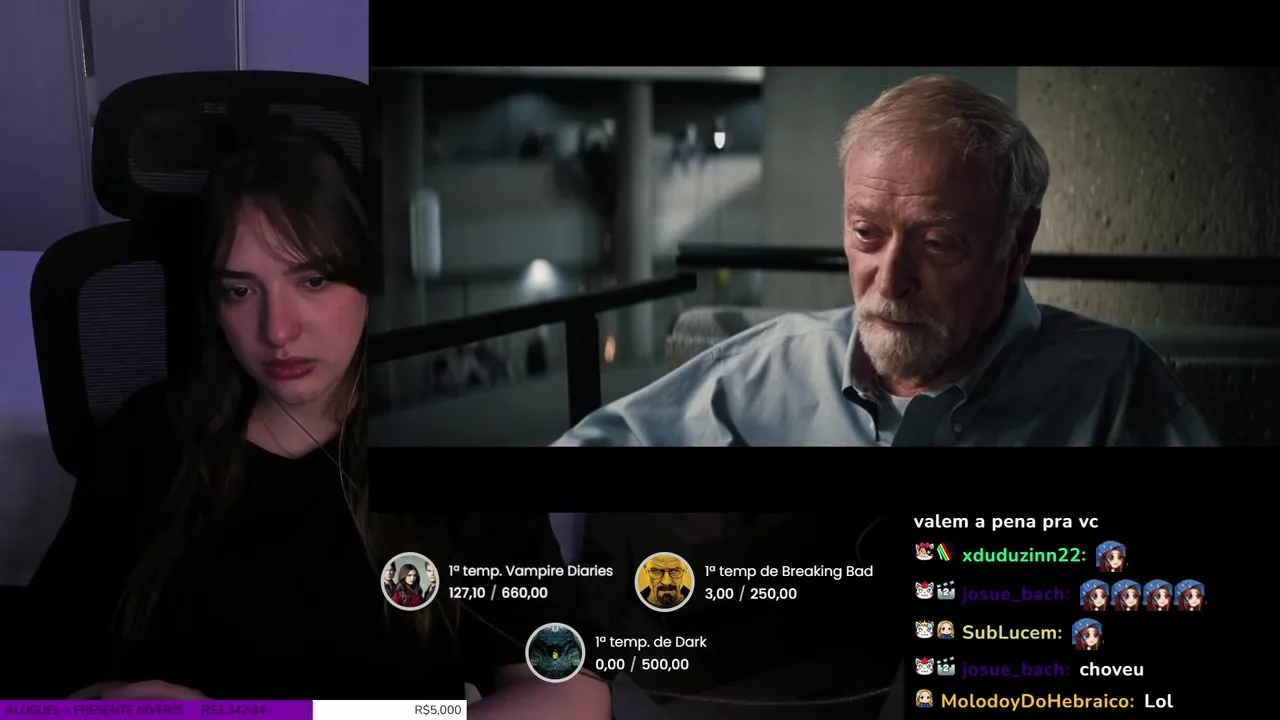Click the '3,00 / 250,00' goal amount

[x=751, y=594]
